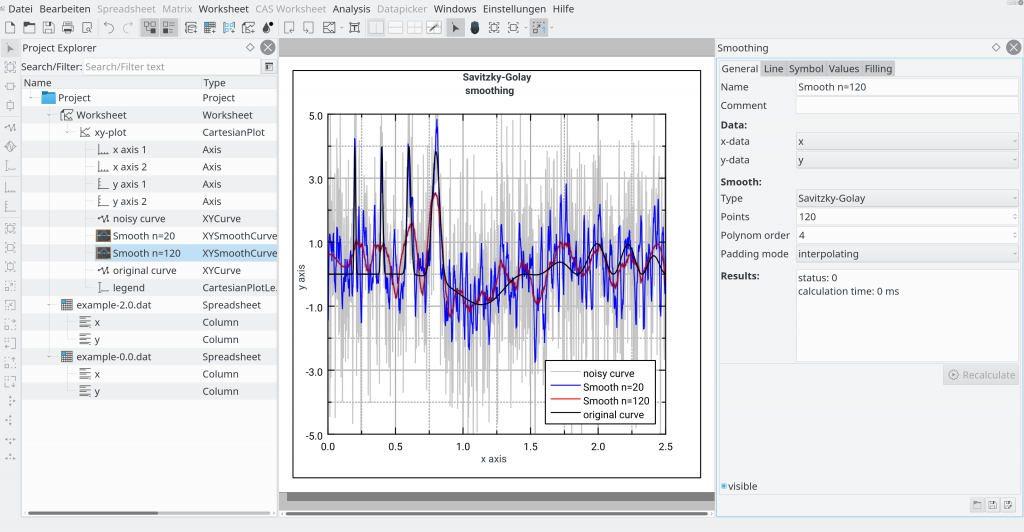Screen dimensions: 1024x532
Task: Open the Einstellungen menu
Action: pyautogui.click(x=514, y=9)
